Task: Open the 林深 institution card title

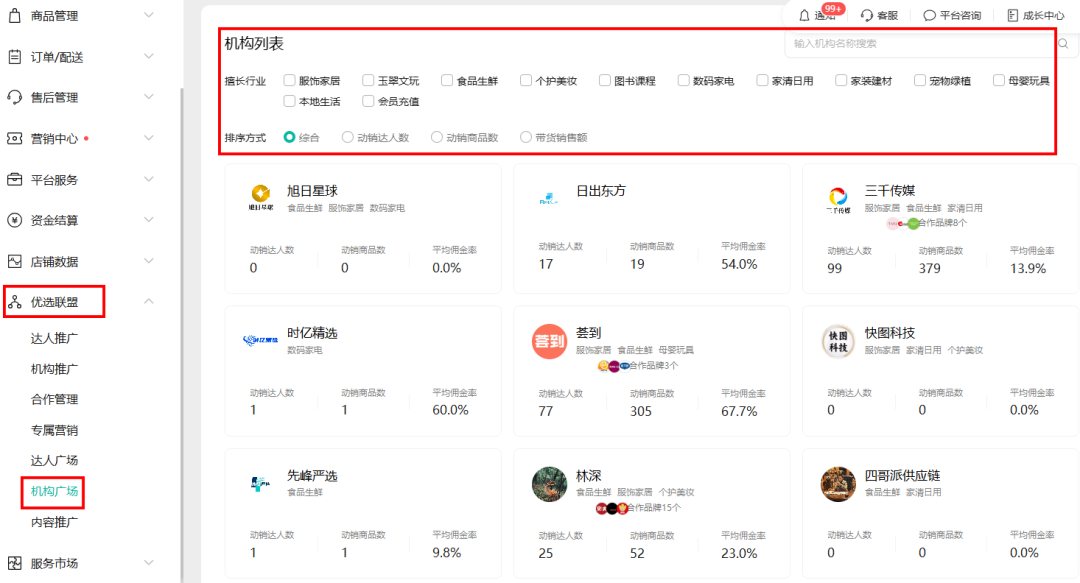Action: (x=589, y=476)
